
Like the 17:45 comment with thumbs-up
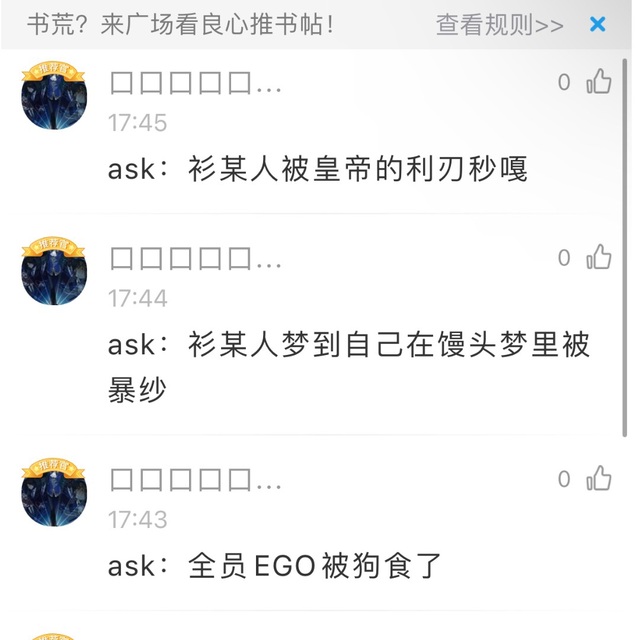point(599,82)
